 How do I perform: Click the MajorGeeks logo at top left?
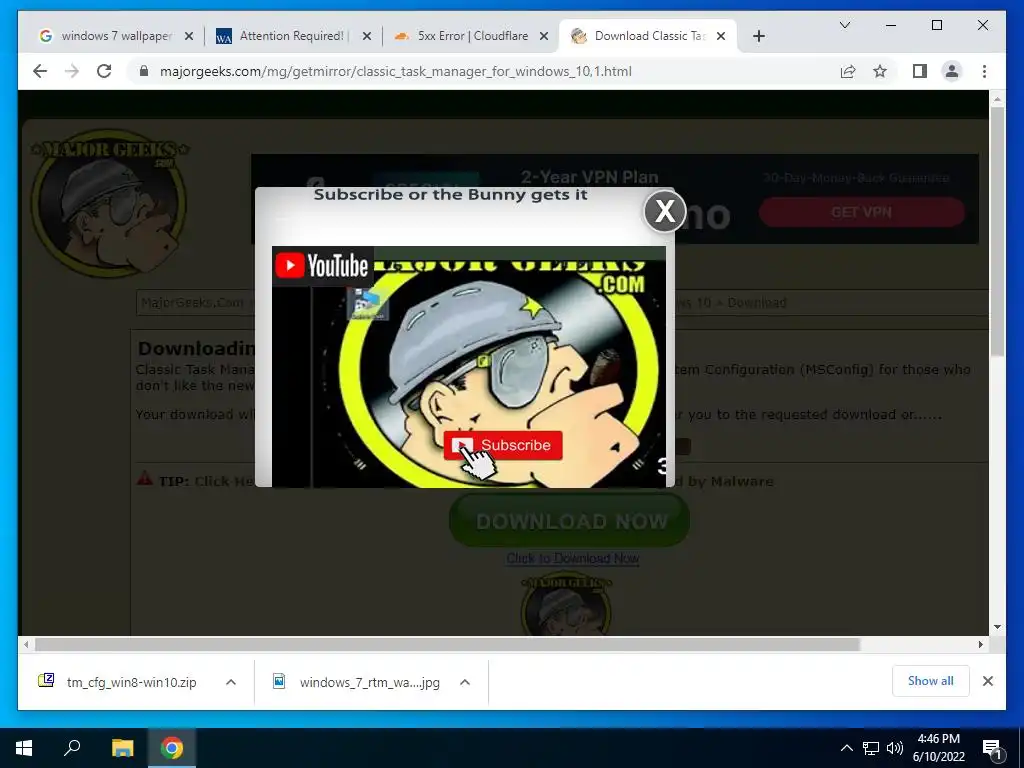tap(109, 202)
